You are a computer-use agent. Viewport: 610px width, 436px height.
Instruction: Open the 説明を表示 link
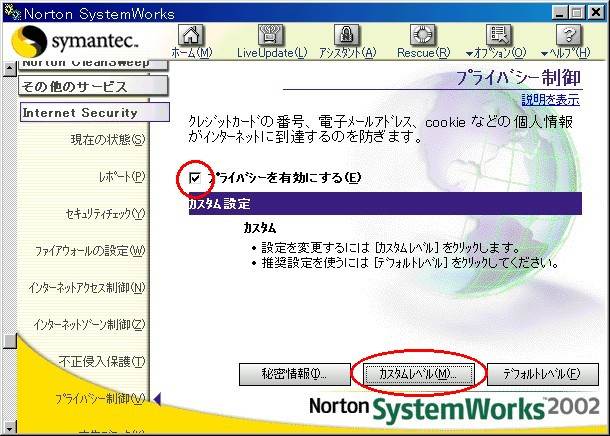point(550,100)
